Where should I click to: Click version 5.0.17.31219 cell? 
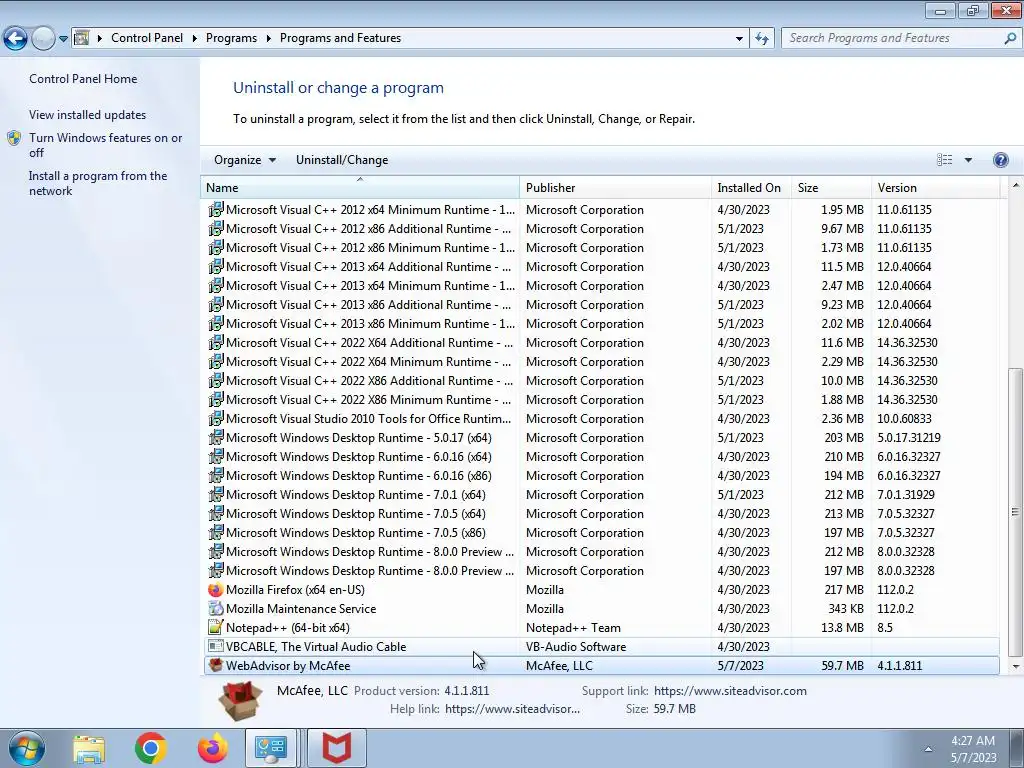click(x=909, y=438)
